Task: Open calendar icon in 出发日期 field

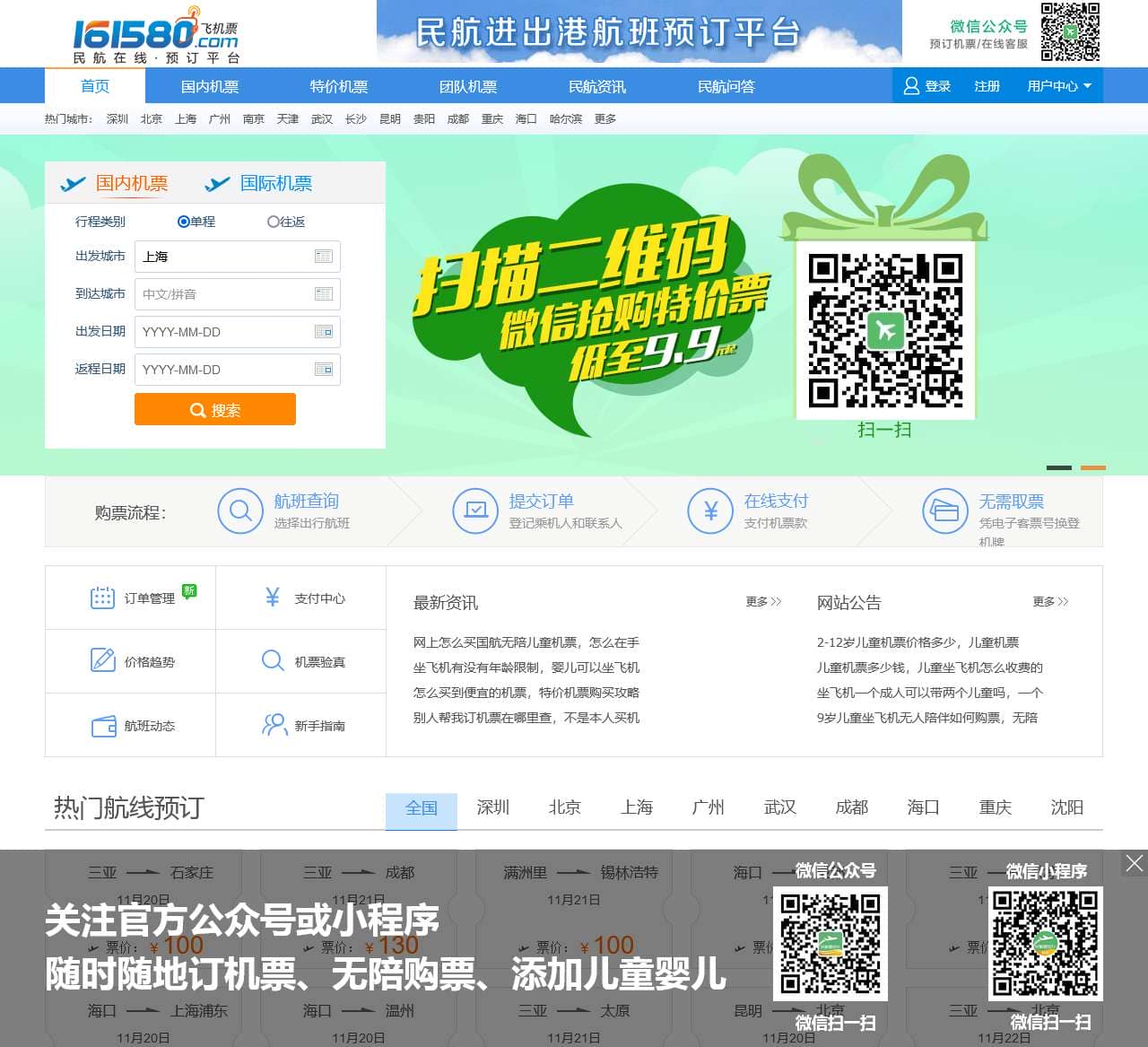Action: tap(324, 332)
